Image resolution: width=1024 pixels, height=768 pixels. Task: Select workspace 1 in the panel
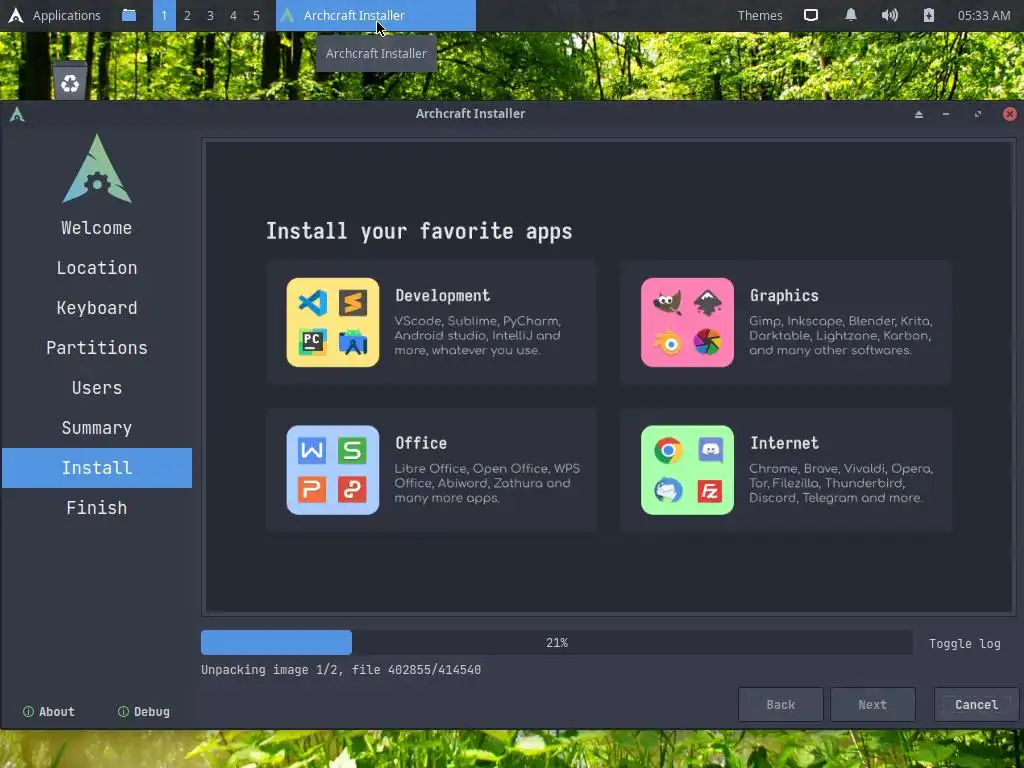(x=164, y=15)
